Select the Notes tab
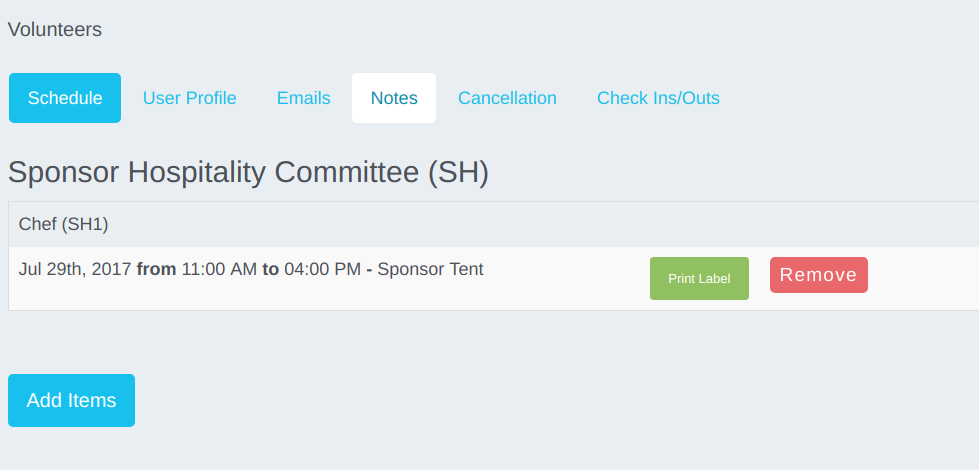979x470 pixels. [x=394, y=98]
